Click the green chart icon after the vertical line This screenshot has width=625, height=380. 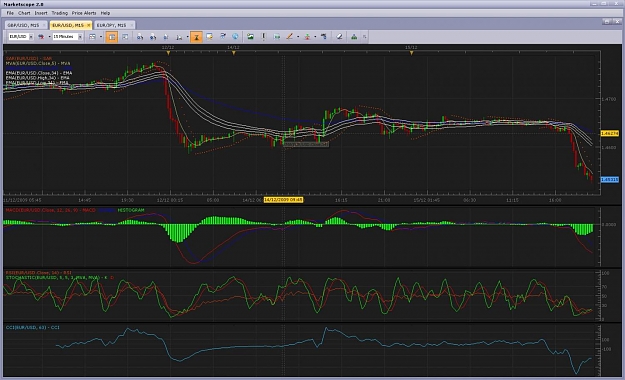[277, 37]
